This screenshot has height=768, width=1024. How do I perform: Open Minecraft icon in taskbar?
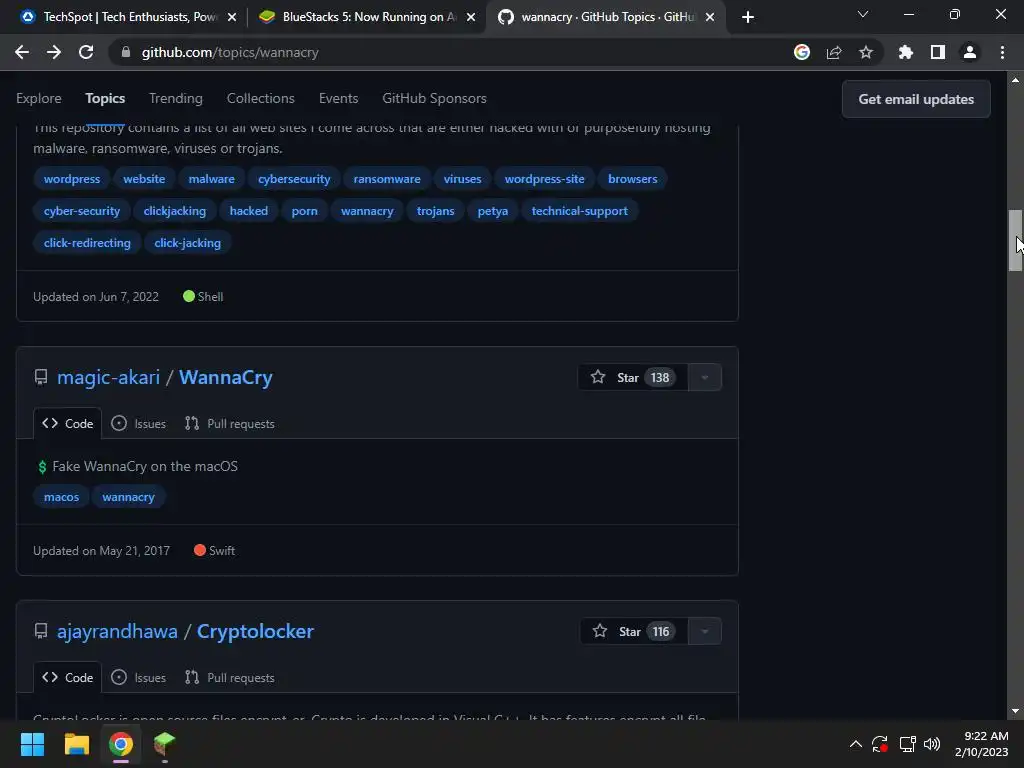pyautogui.click(x=165, y=744)
